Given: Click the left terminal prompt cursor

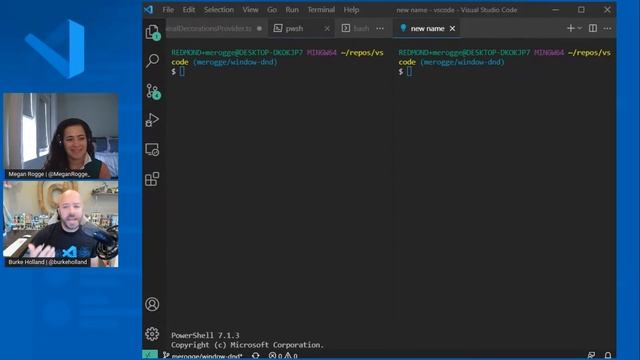Looking at the screenshot, I should 182,71.
